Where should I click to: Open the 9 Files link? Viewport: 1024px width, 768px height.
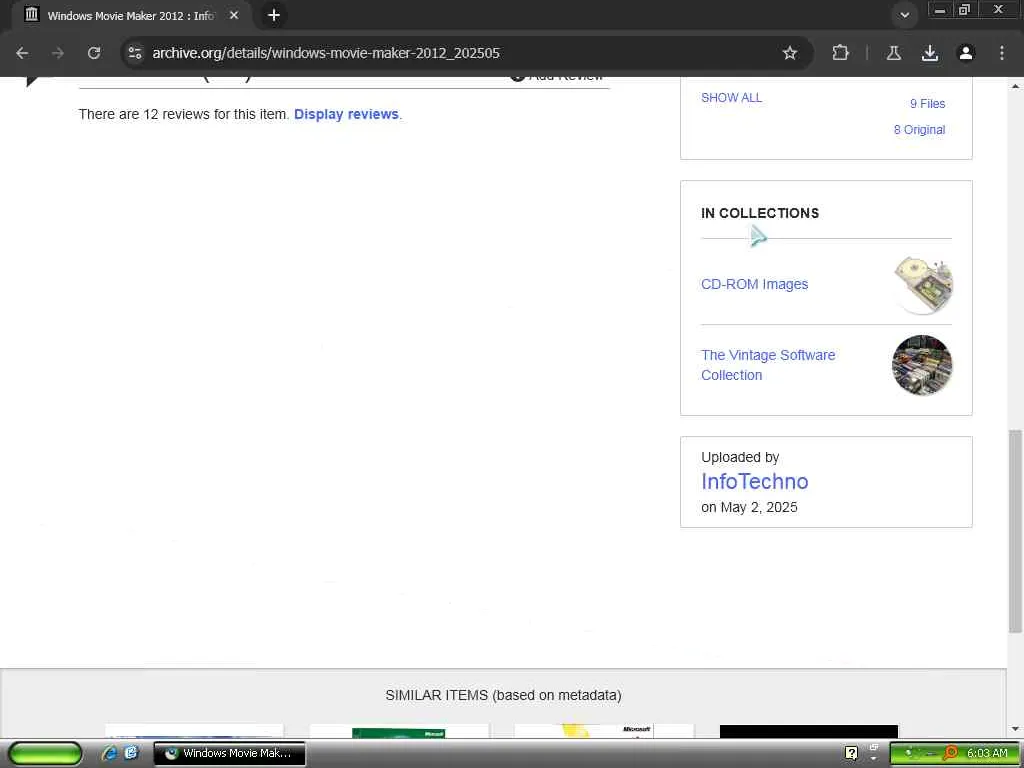[927, 103]
